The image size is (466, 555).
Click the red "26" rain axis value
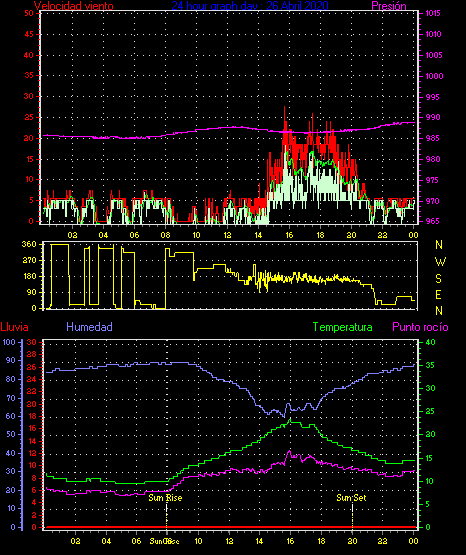[32, 367]
